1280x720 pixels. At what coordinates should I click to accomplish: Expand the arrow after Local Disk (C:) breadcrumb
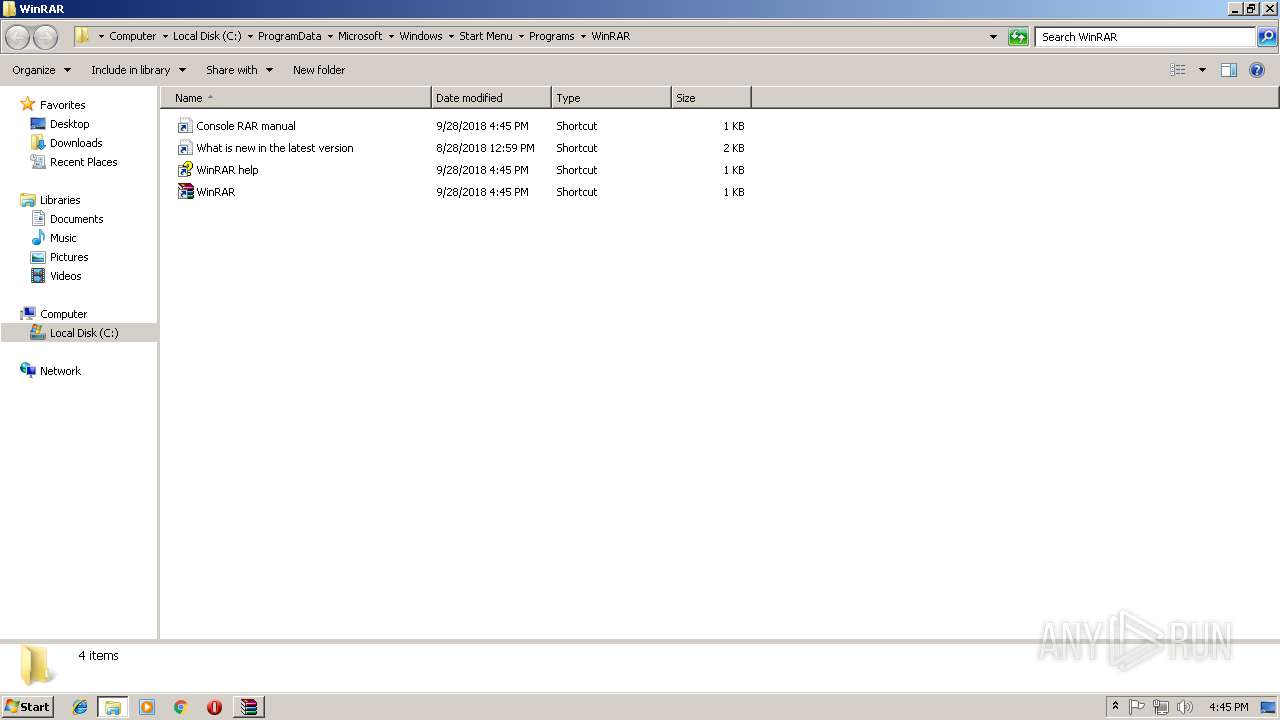[x=250, y=37]
